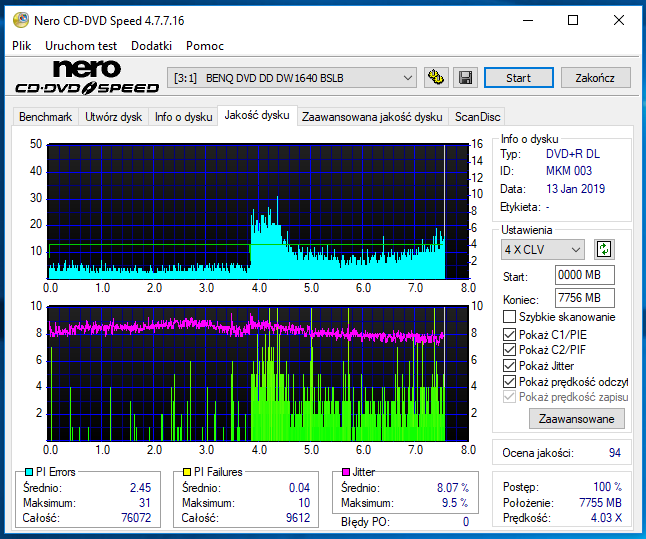
Task: Click PI Failures total value 9612
Action: [x=298, y=518]
